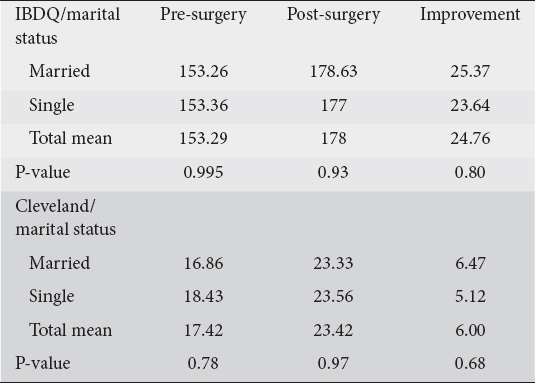Select the IBDQ Married post-surgery value 178.63
The width and height of the screenshot is (535, 383).
tap(333, 71)
